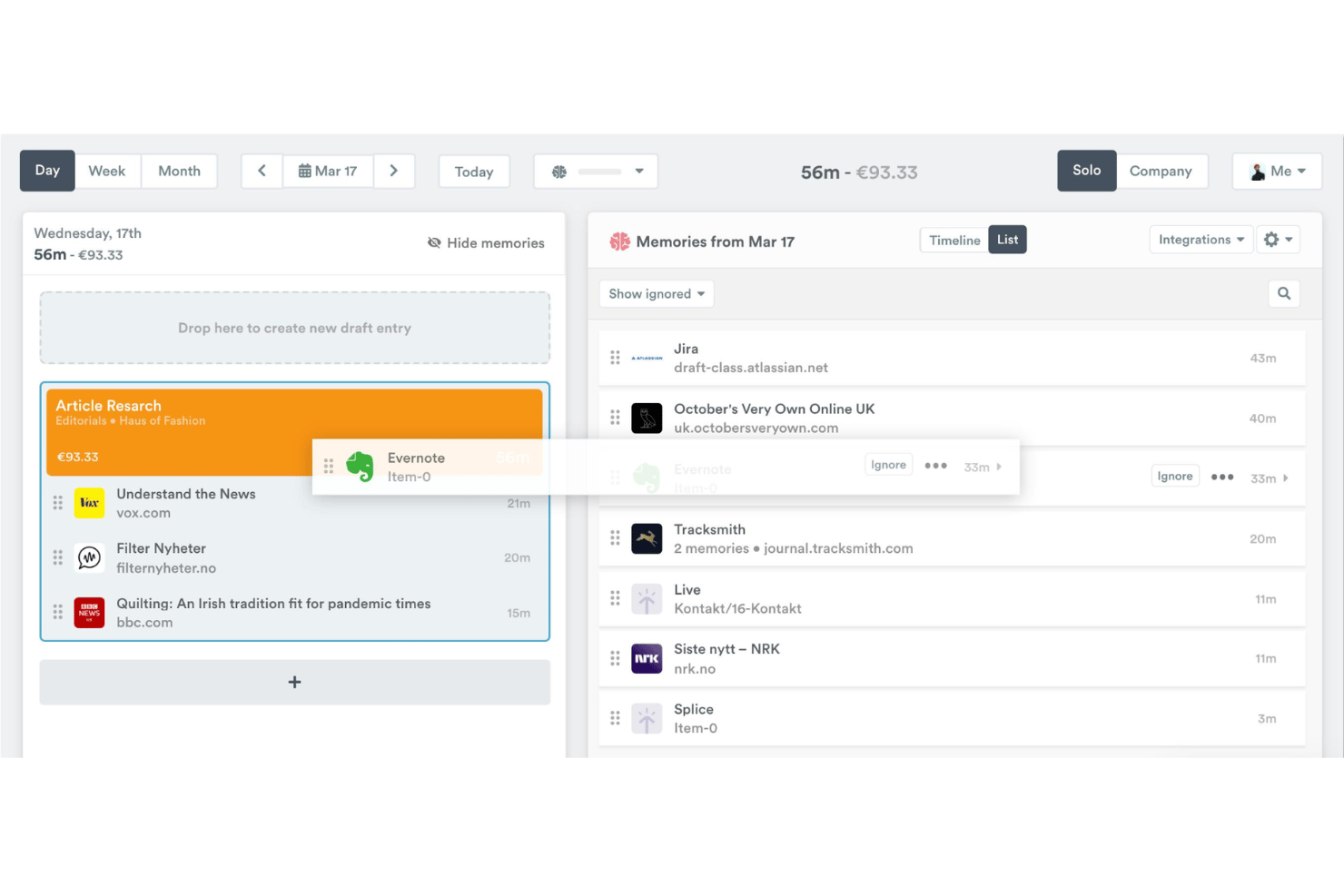Click Ignore on the Evernote list row
The image size is (1344, 896).
click(1175, 477)
